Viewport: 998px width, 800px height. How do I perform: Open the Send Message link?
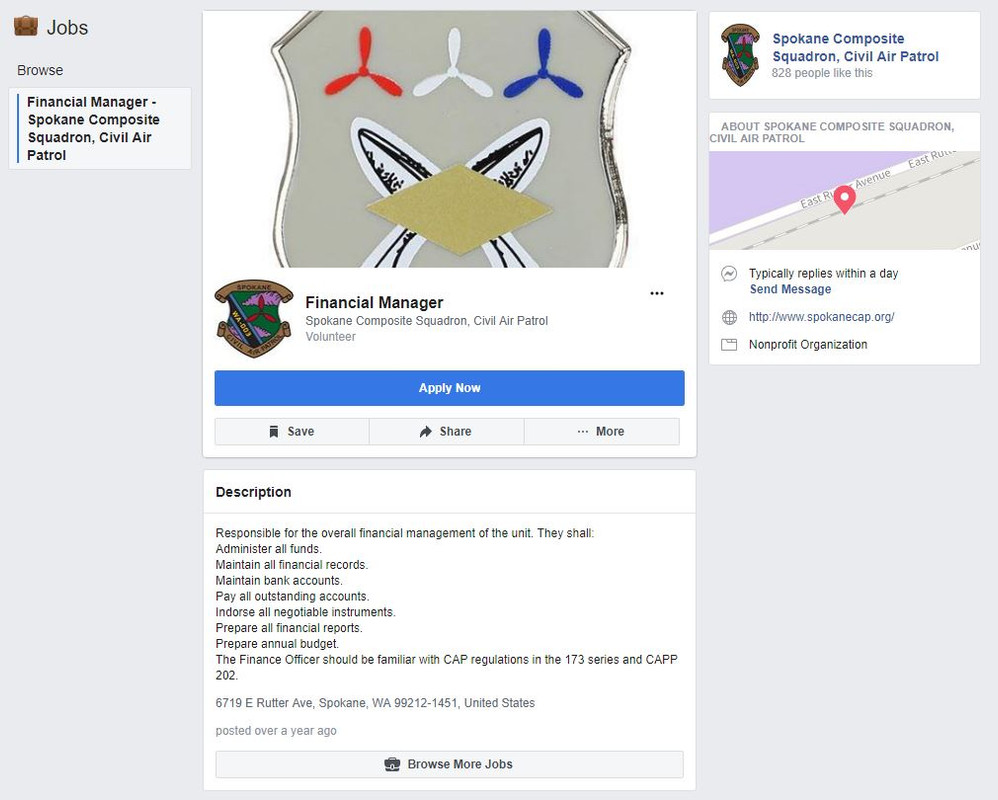point(790,289)
